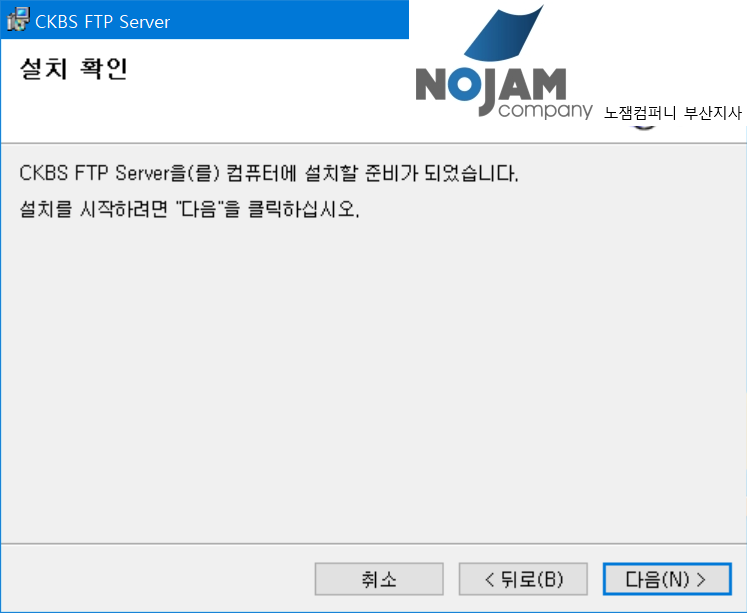Click the small dark icon under the 부산지사 text
747x613 pixels.
(x=644, y=127)
